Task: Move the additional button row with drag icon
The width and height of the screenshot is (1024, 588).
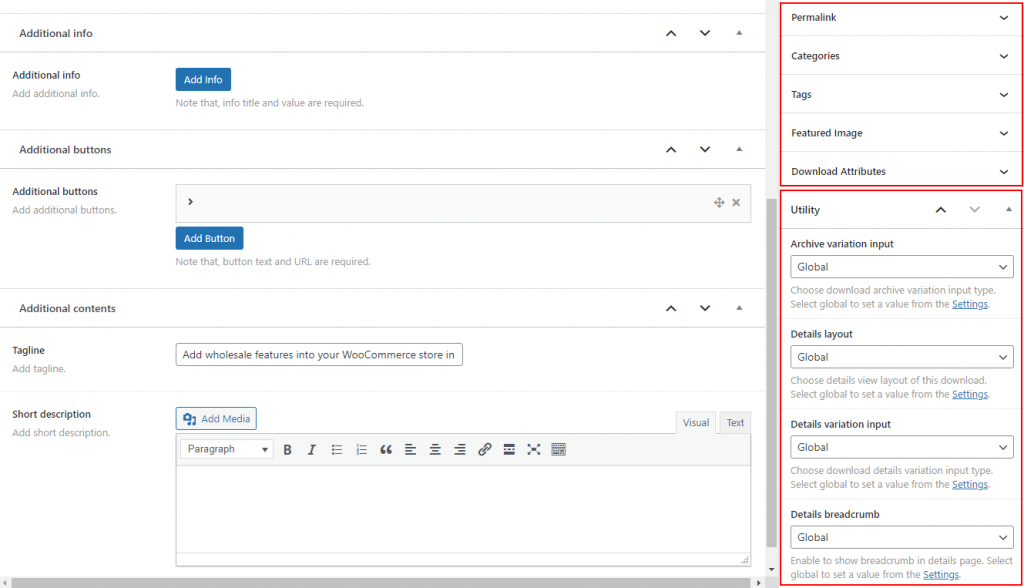Action: pos(719,203)
